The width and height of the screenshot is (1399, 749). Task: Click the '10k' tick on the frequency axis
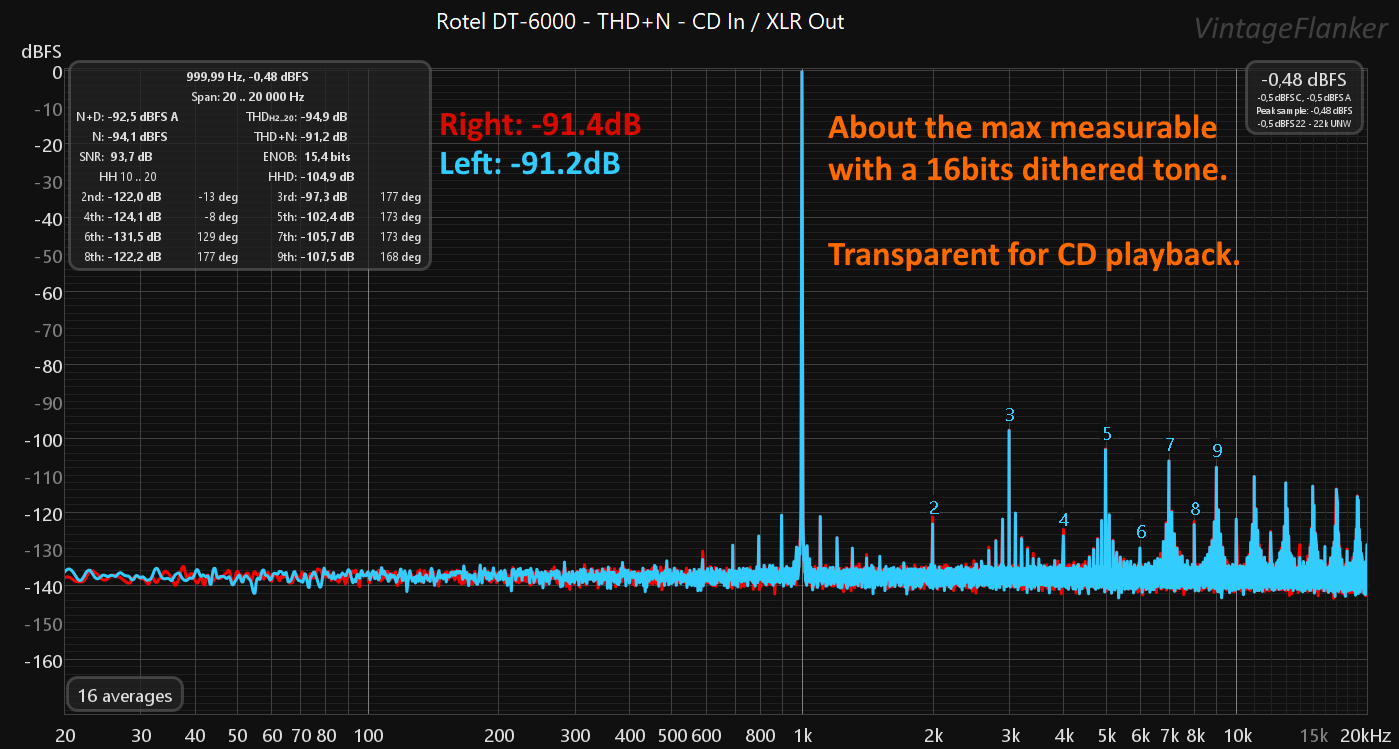point(1237,735)
